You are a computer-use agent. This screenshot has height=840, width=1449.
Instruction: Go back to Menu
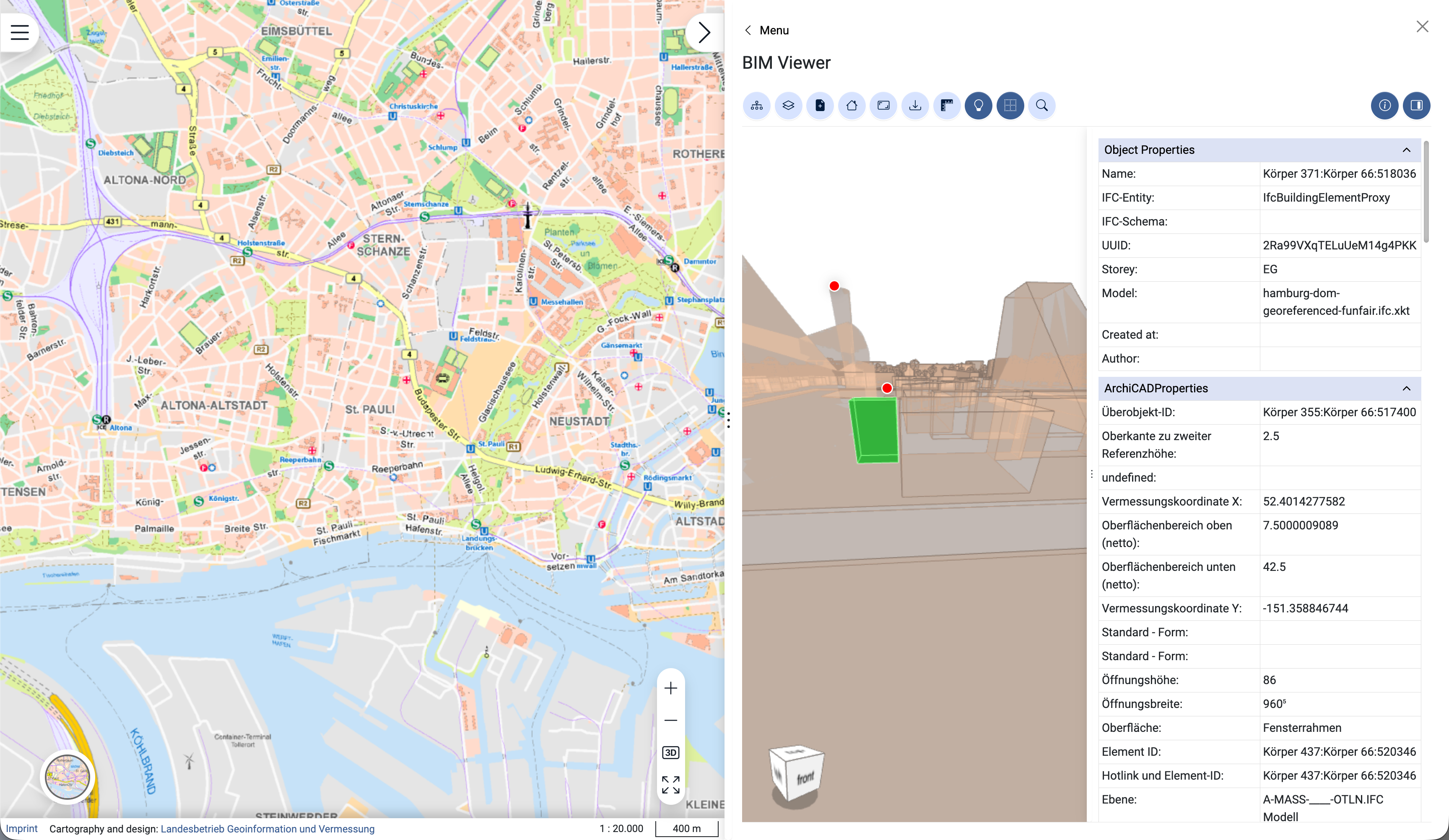pyautogui.click(x=766, y=31)
